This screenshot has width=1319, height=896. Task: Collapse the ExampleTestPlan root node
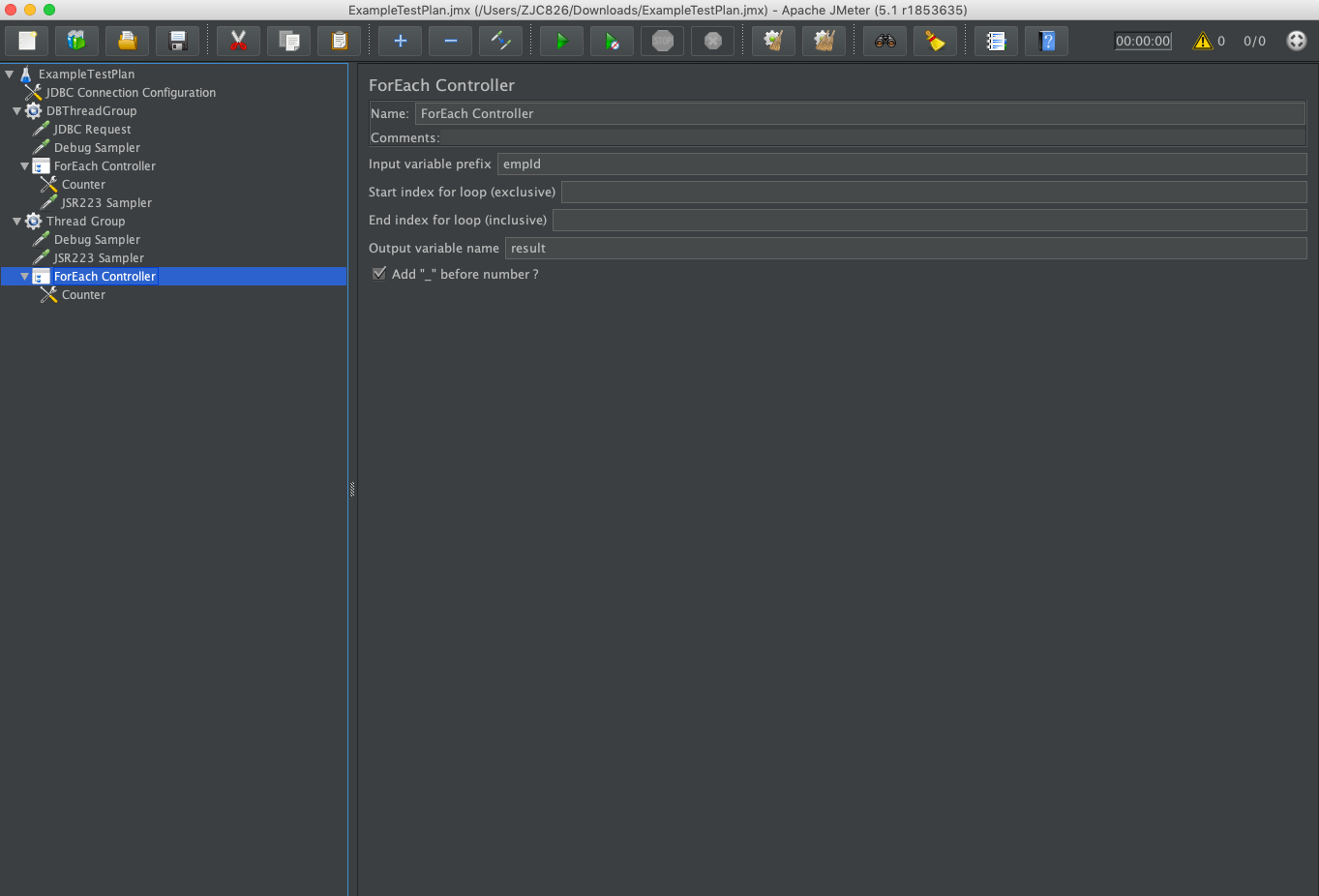(10, 74)
